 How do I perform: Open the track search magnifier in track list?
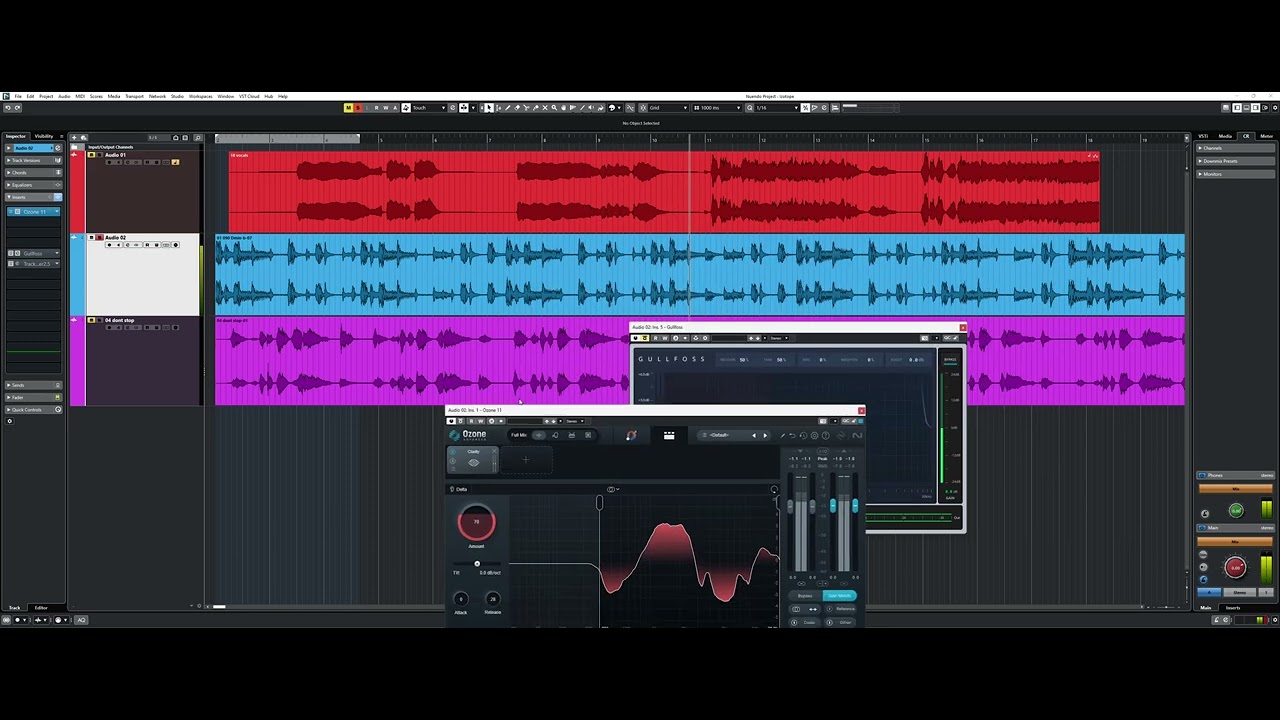click(198, 138)
